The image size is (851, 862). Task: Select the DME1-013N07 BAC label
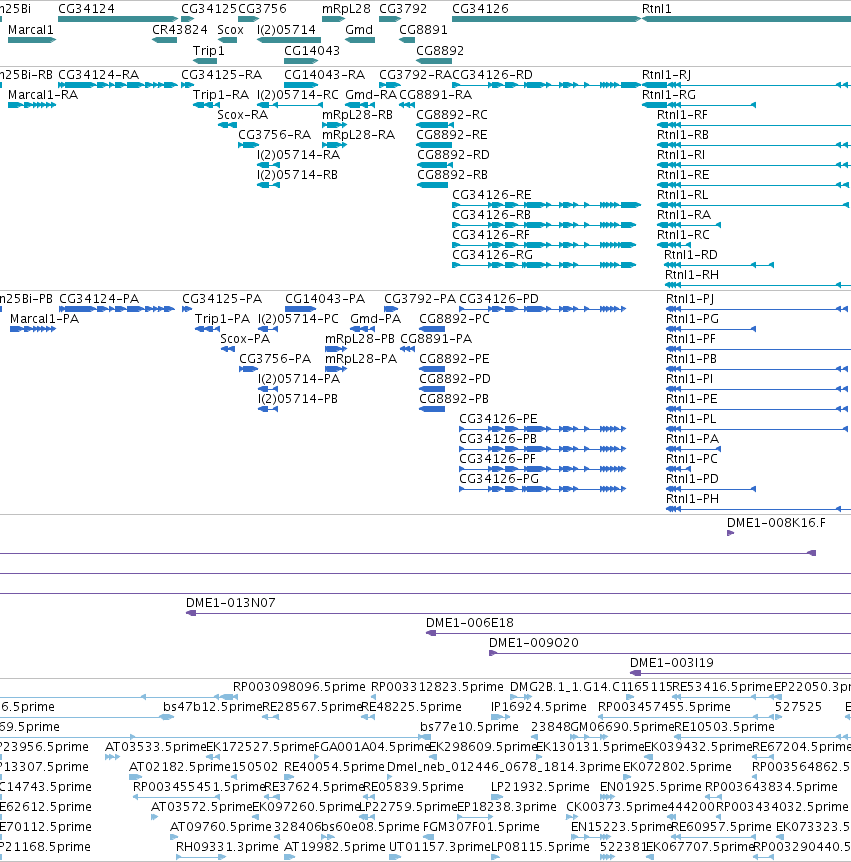click(x=231, y=603)
